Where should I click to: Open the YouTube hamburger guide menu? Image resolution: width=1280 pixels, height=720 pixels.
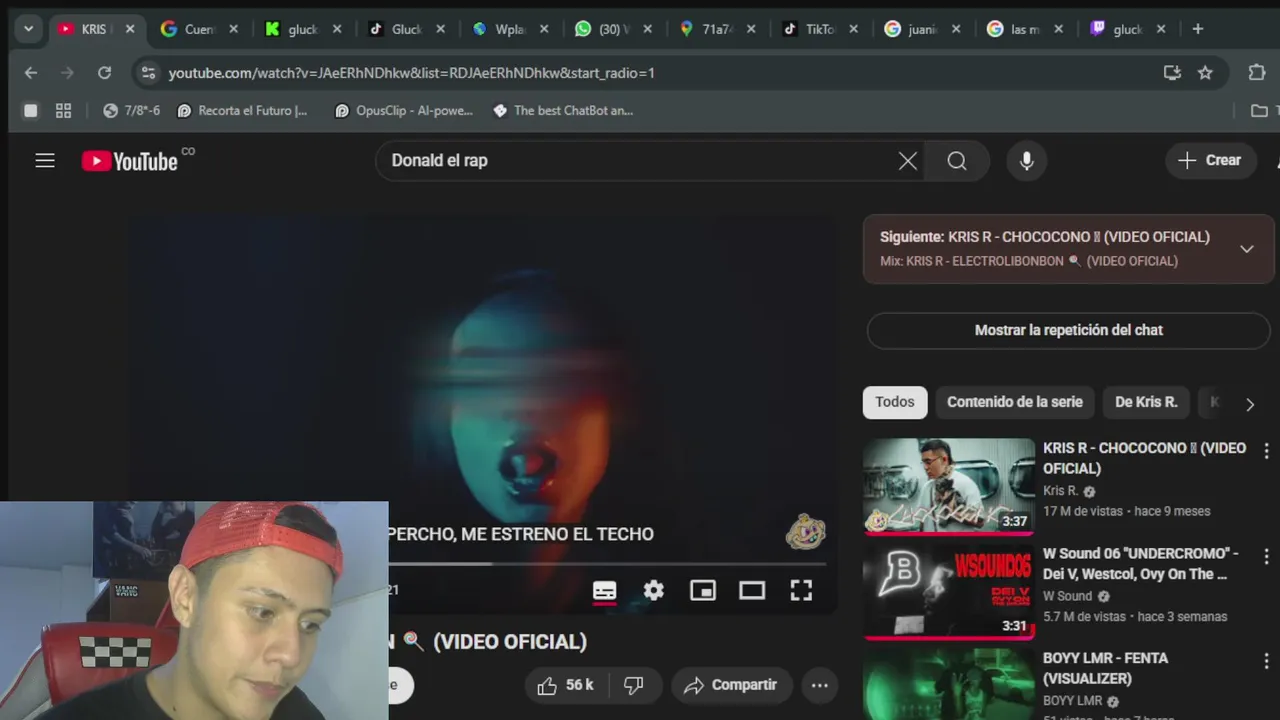click(x=45, y=160)
